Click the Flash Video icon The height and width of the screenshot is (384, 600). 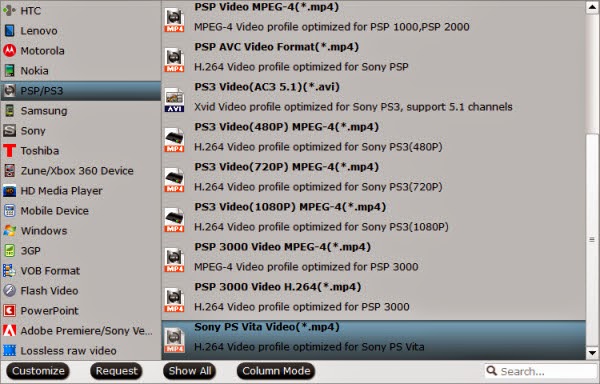(10, 290)
